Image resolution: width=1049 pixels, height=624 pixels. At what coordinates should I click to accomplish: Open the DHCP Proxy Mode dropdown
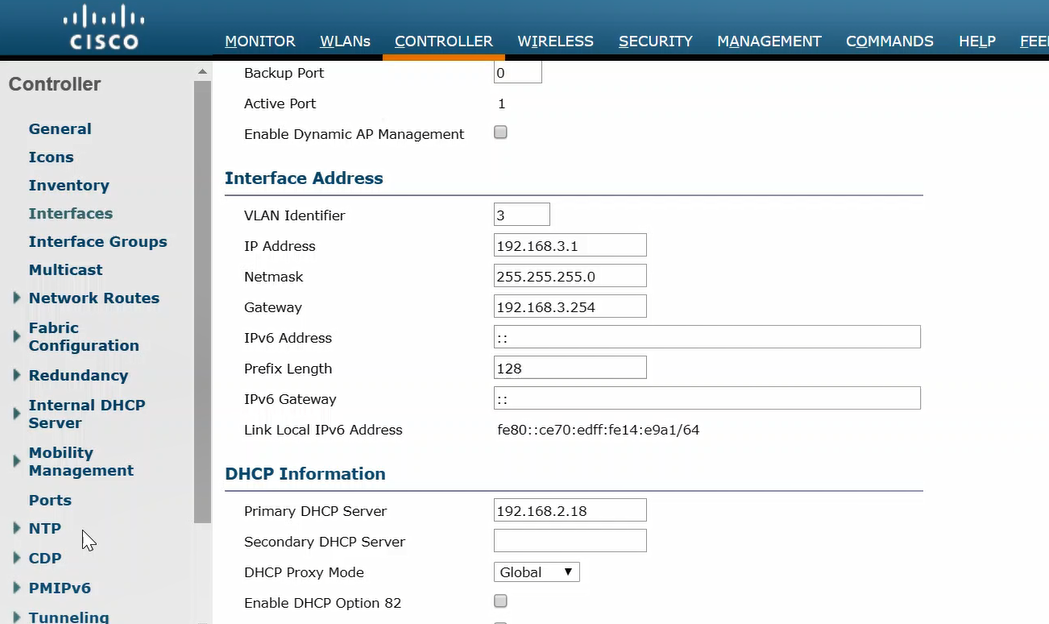click(x=537, y=573)
